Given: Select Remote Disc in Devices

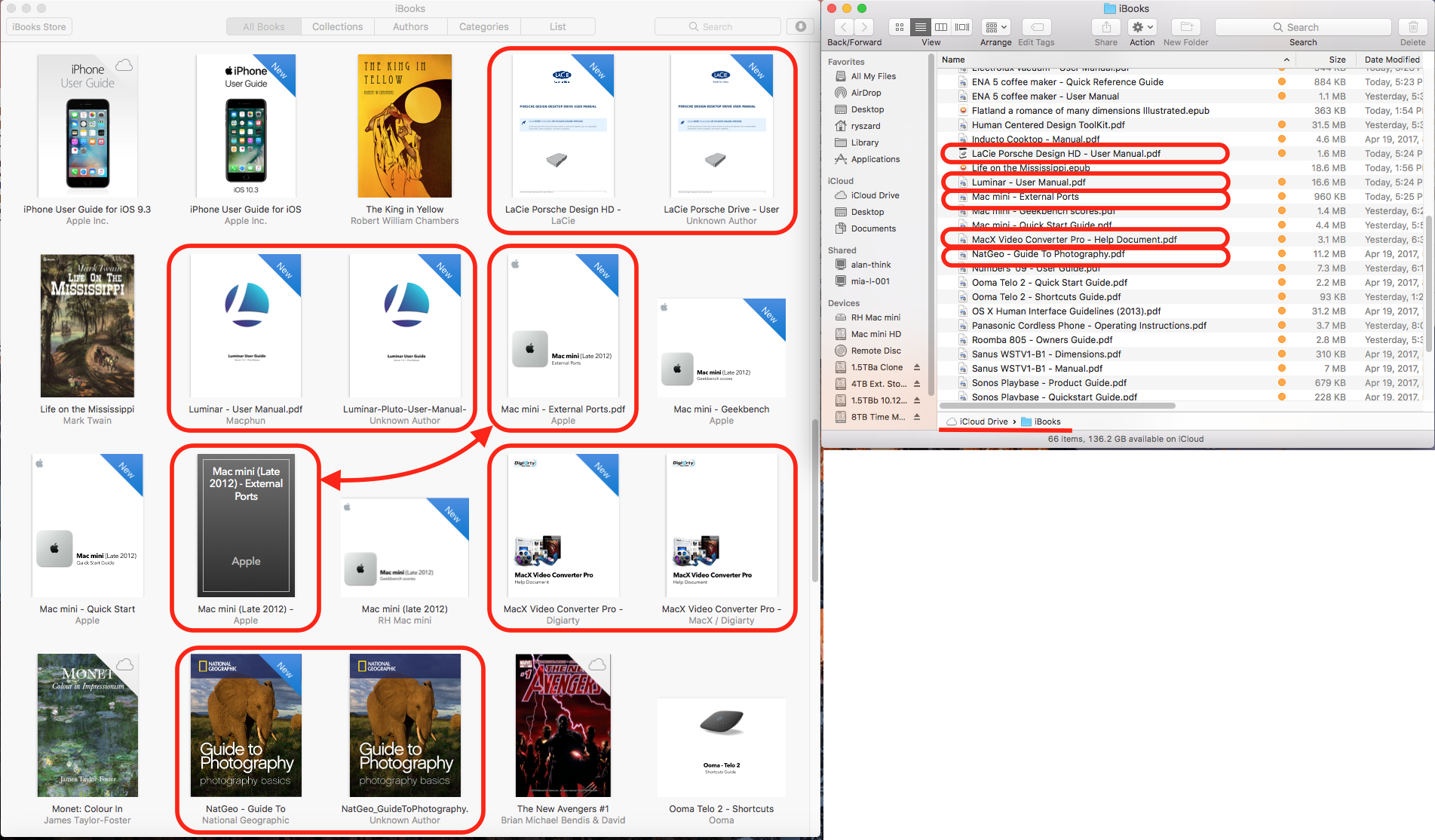Looking at the screenshot, I should 875,351.
